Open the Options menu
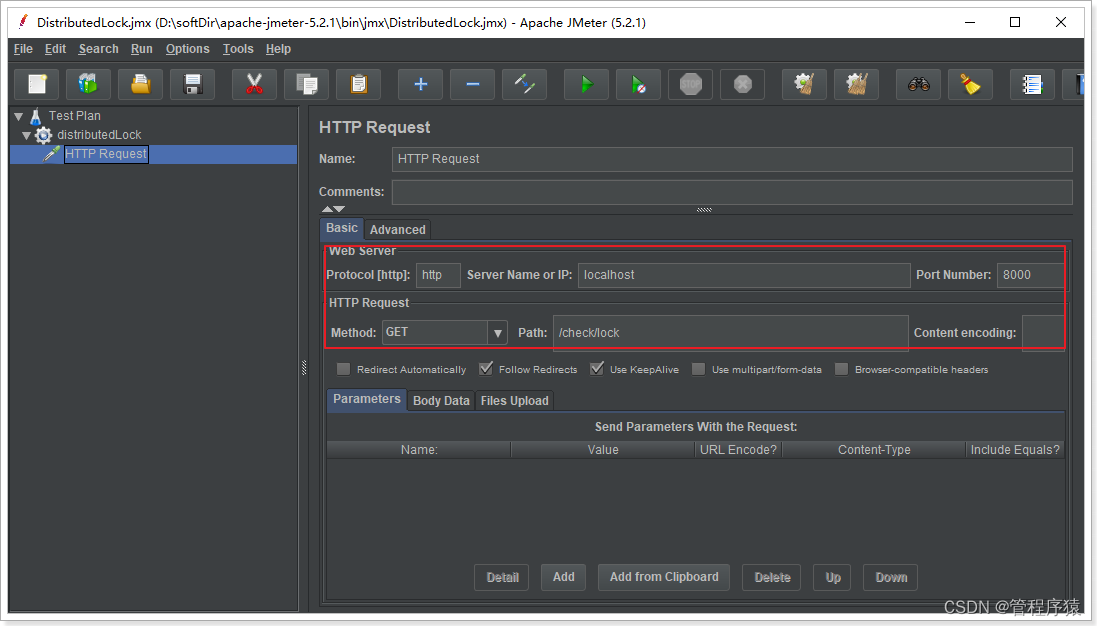 (187, 49)
